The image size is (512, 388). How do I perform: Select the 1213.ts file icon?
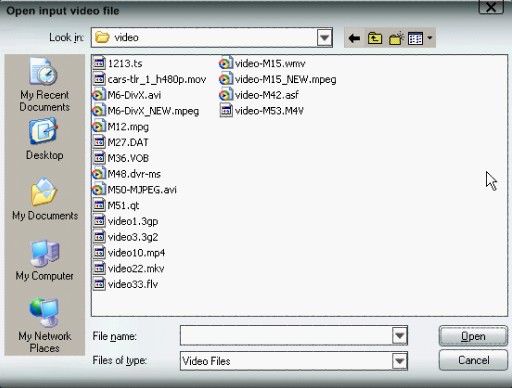coord(99,63)
